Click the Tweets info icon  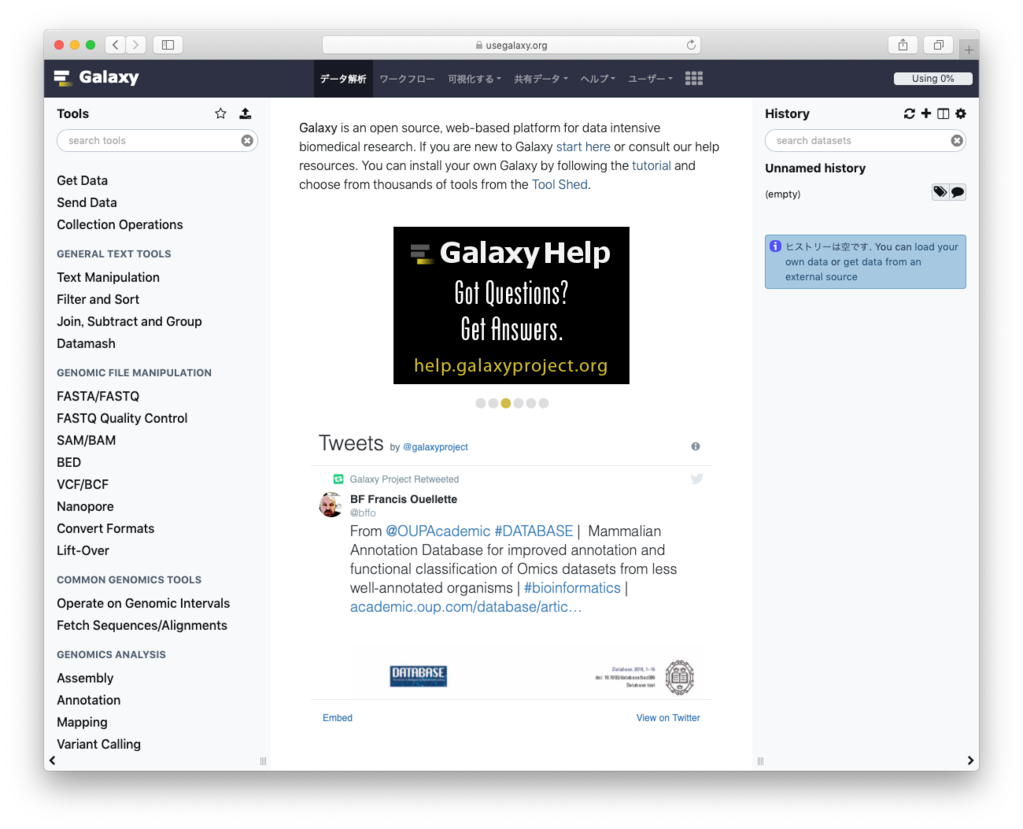pyautogui.click(x=695, y=446)
